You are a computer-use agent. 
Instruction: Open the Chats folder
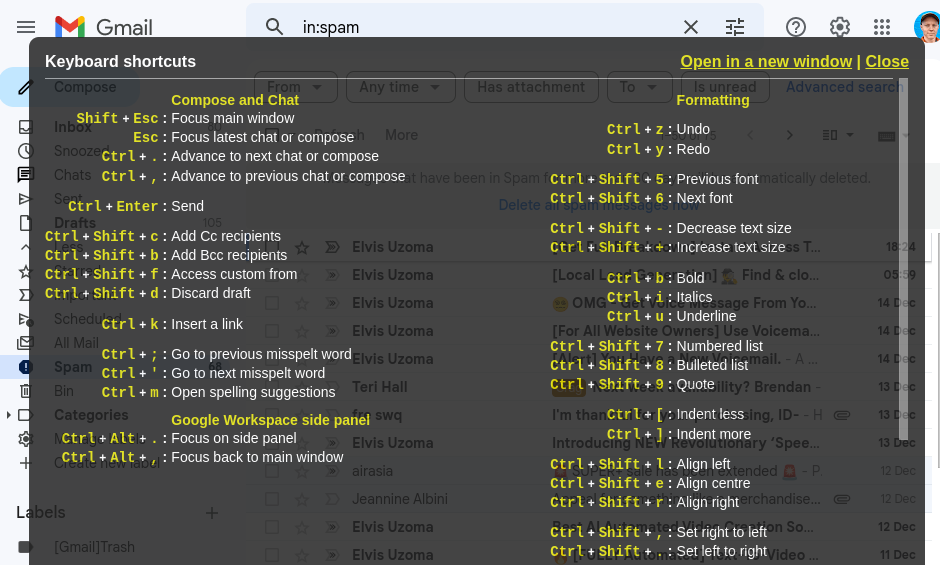[73, 175]
